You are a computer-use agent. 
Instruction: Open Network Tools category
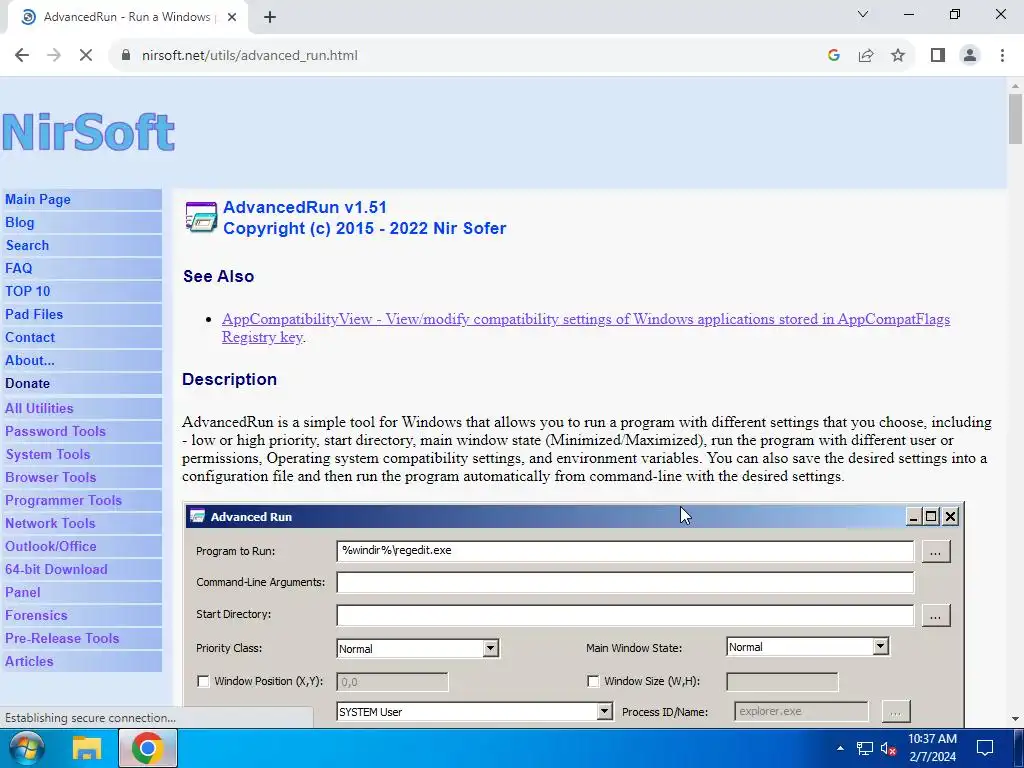(x=50, y=523)
